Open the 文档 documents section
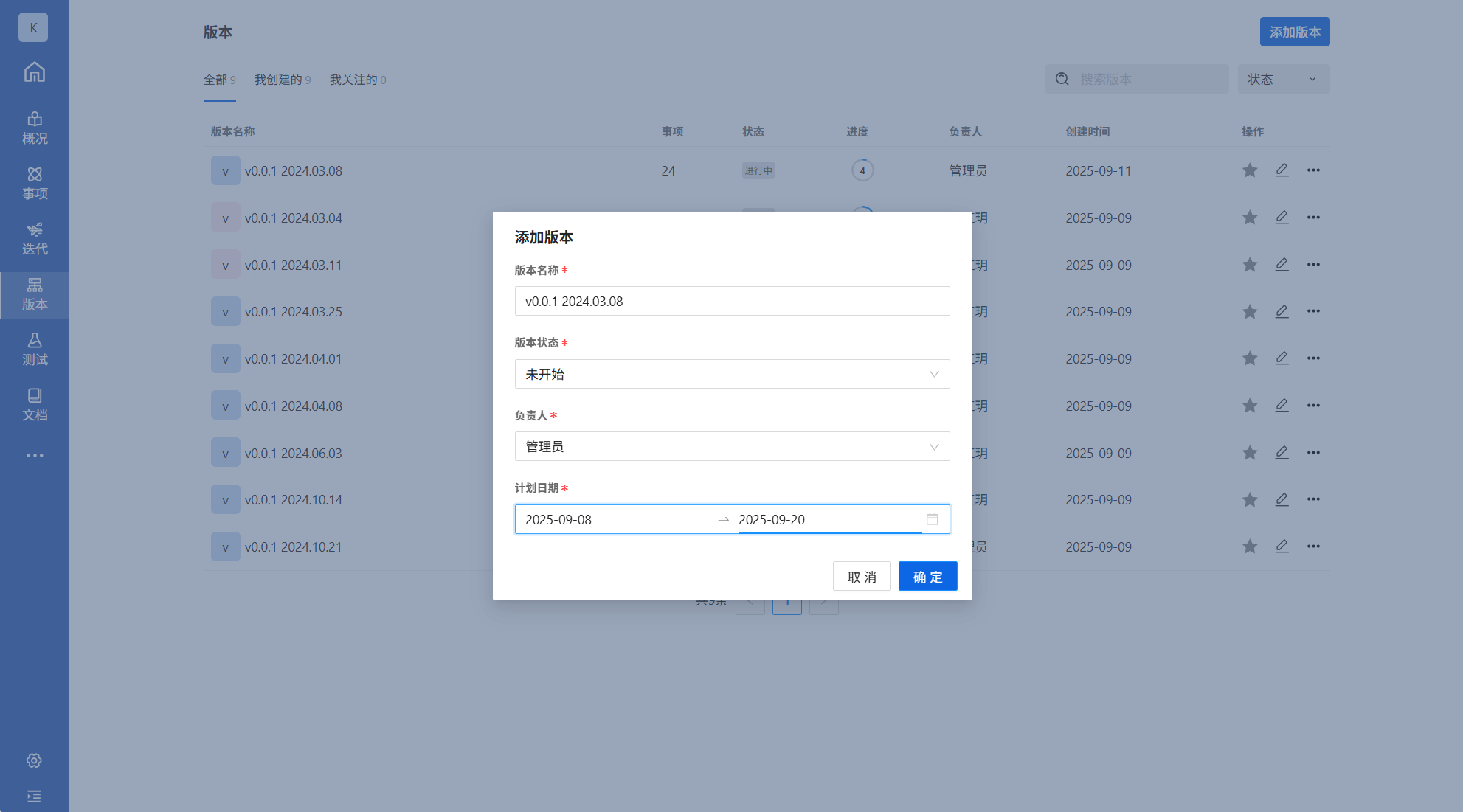The width and height of the screenshot is (1463, 812). click(34, 405)
